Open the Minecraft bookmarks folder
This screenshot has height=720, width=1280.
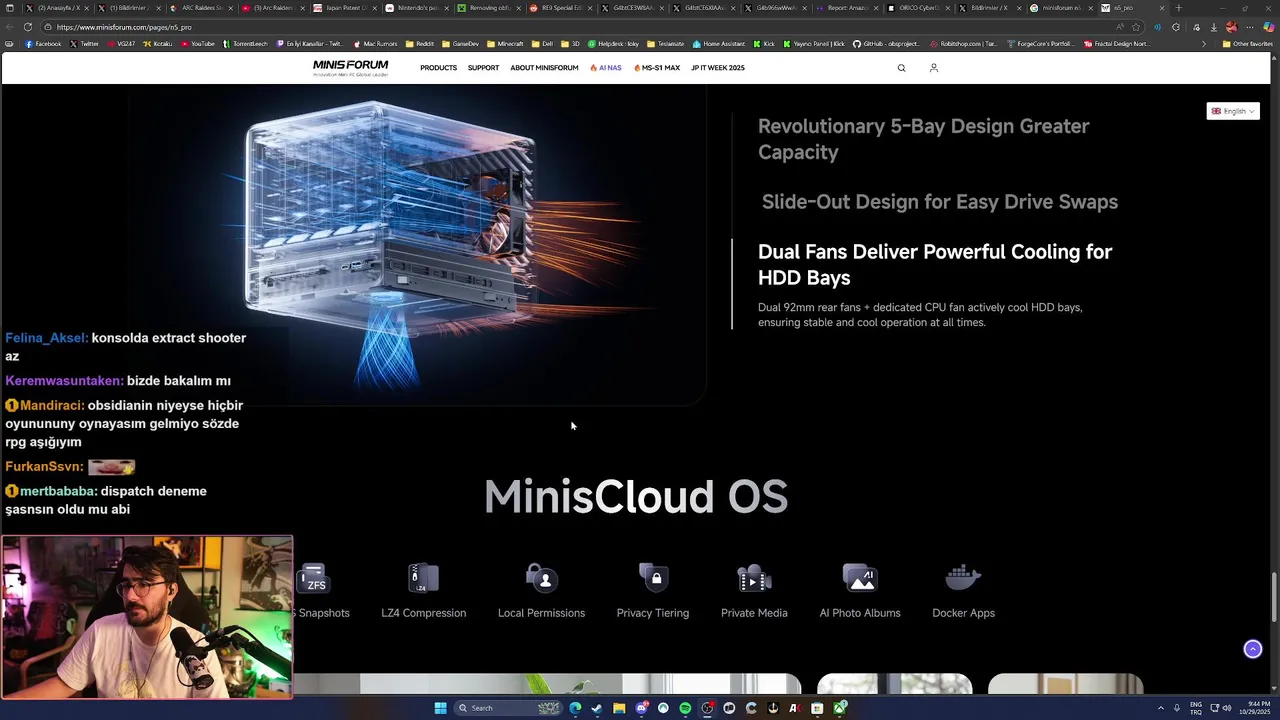[x=505, y=44]
